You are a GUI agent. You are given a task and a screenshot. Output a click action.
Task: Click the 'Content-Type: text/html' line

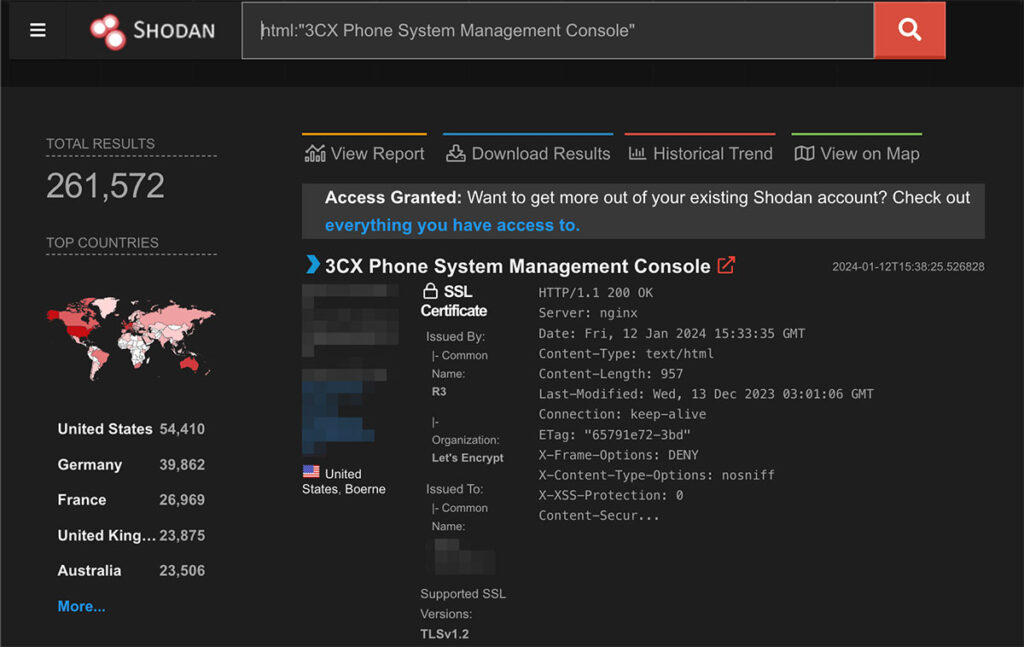(x=626, y=354)
